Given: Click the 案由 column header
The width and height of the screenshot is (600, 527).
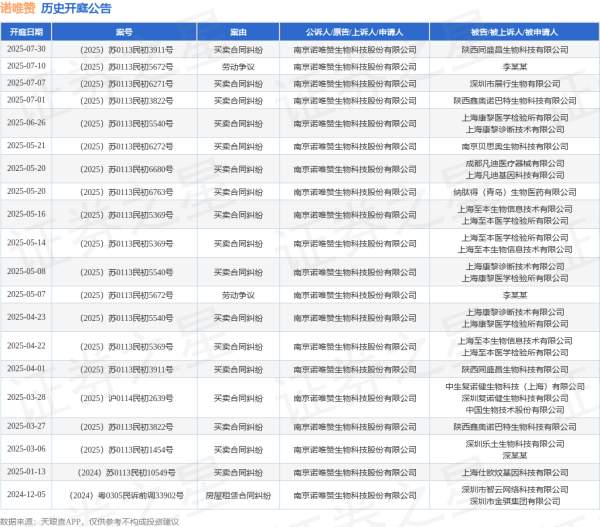Looking at the screenshot, I should tap(238, 32).
